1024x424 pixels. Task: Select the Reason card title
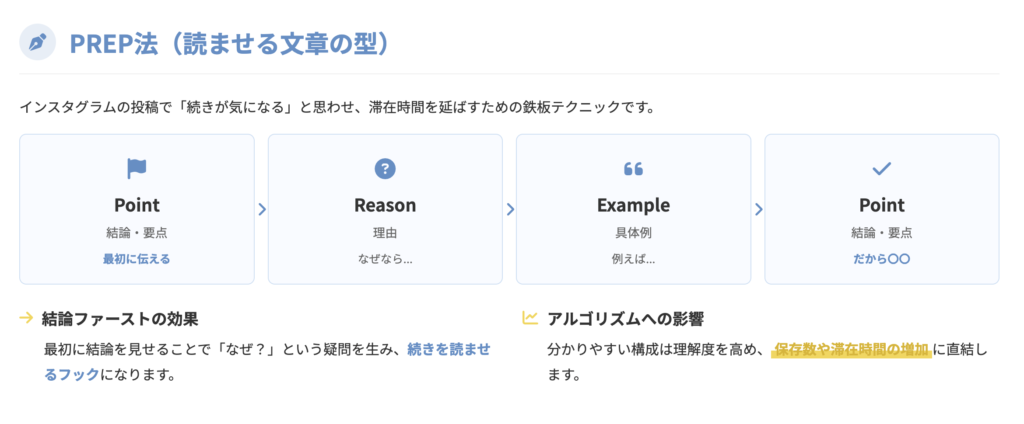click(x=385, y=205)
